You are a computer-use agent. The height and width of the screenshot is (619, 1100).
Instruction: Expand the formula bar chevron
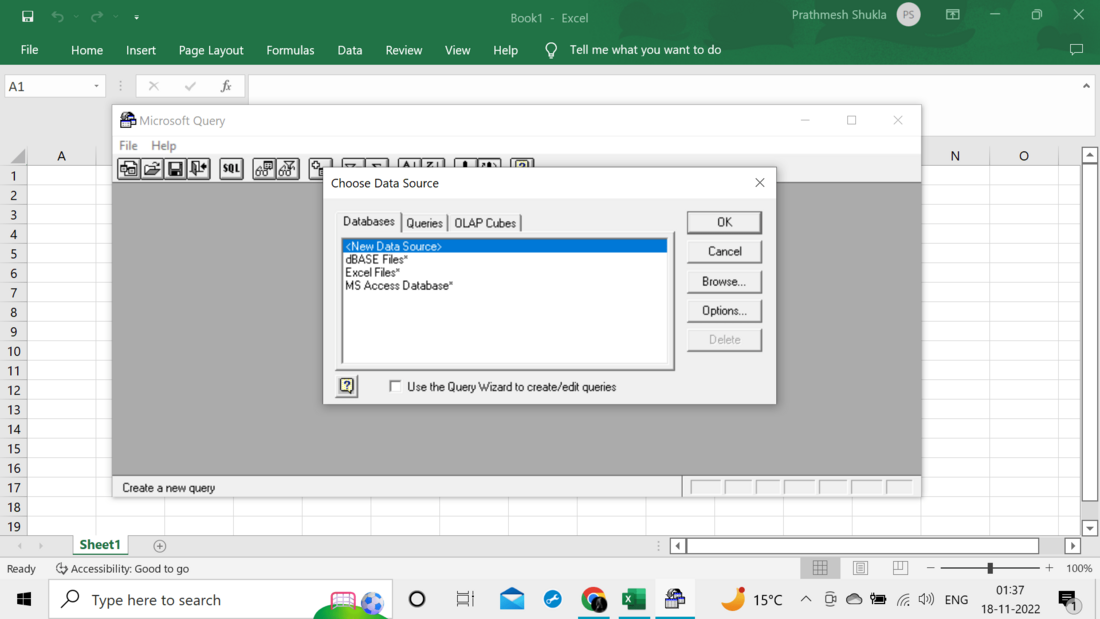click(1086, 86)
